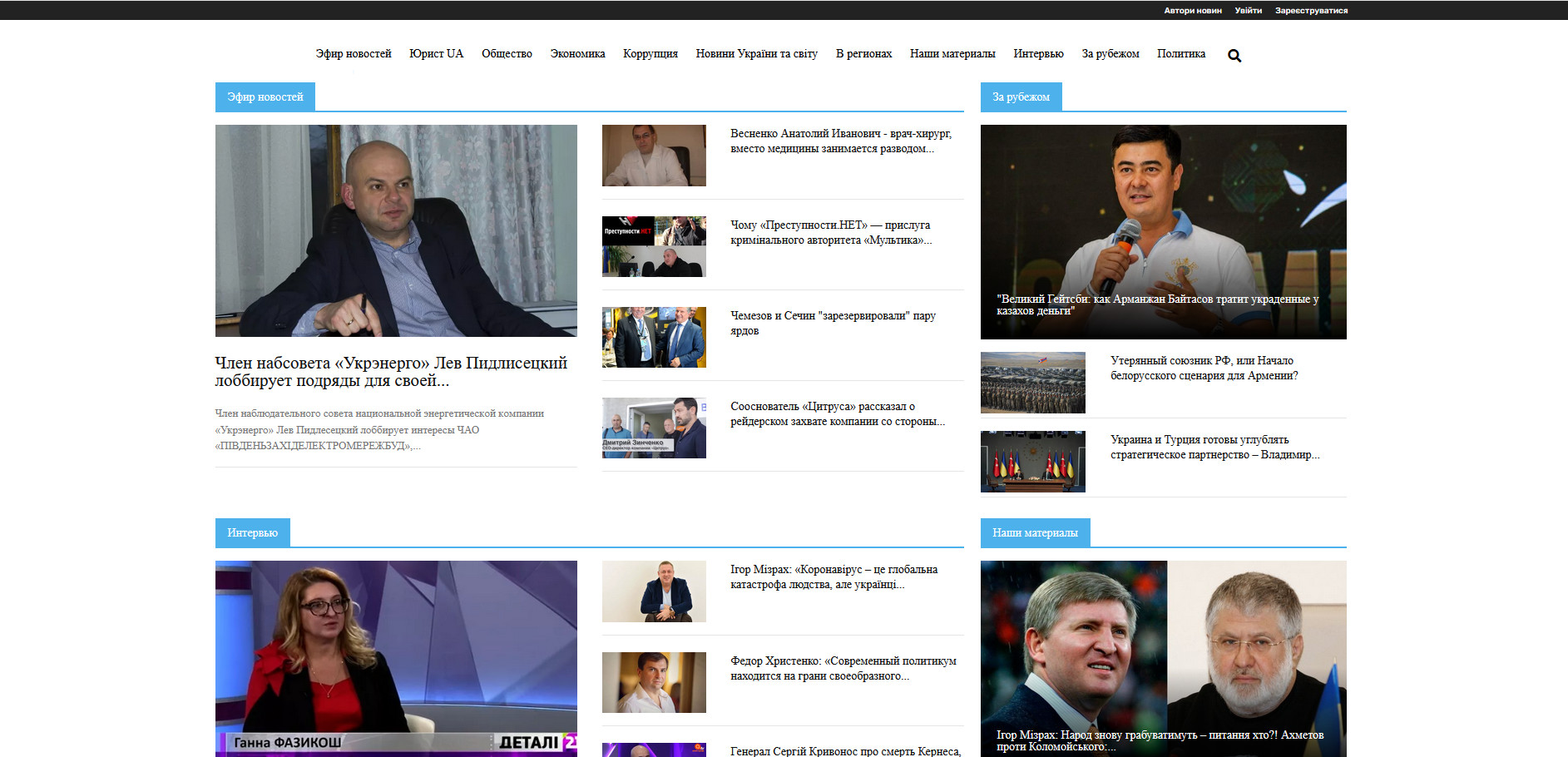Go to Юрист UA section

click(x=436, y=54)
